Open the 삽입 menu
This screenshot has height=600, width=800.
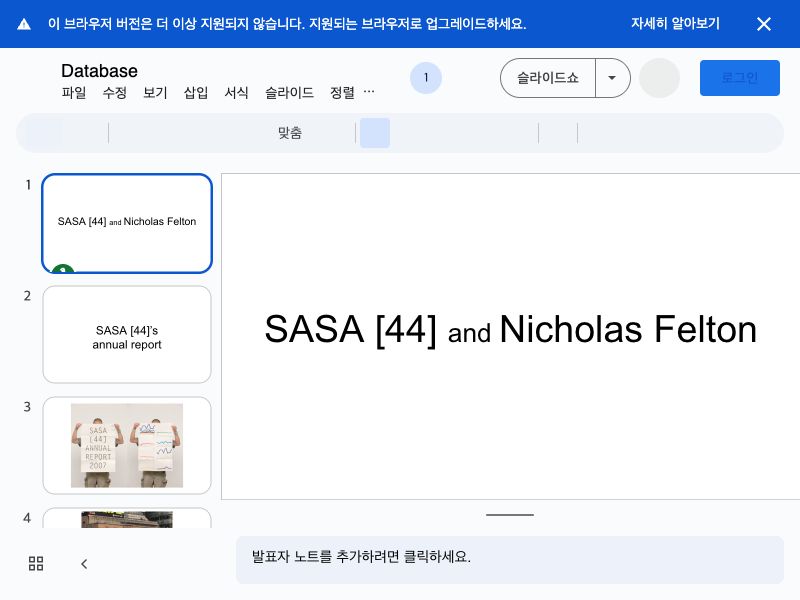pyautogui.click(x=196, y=93)
